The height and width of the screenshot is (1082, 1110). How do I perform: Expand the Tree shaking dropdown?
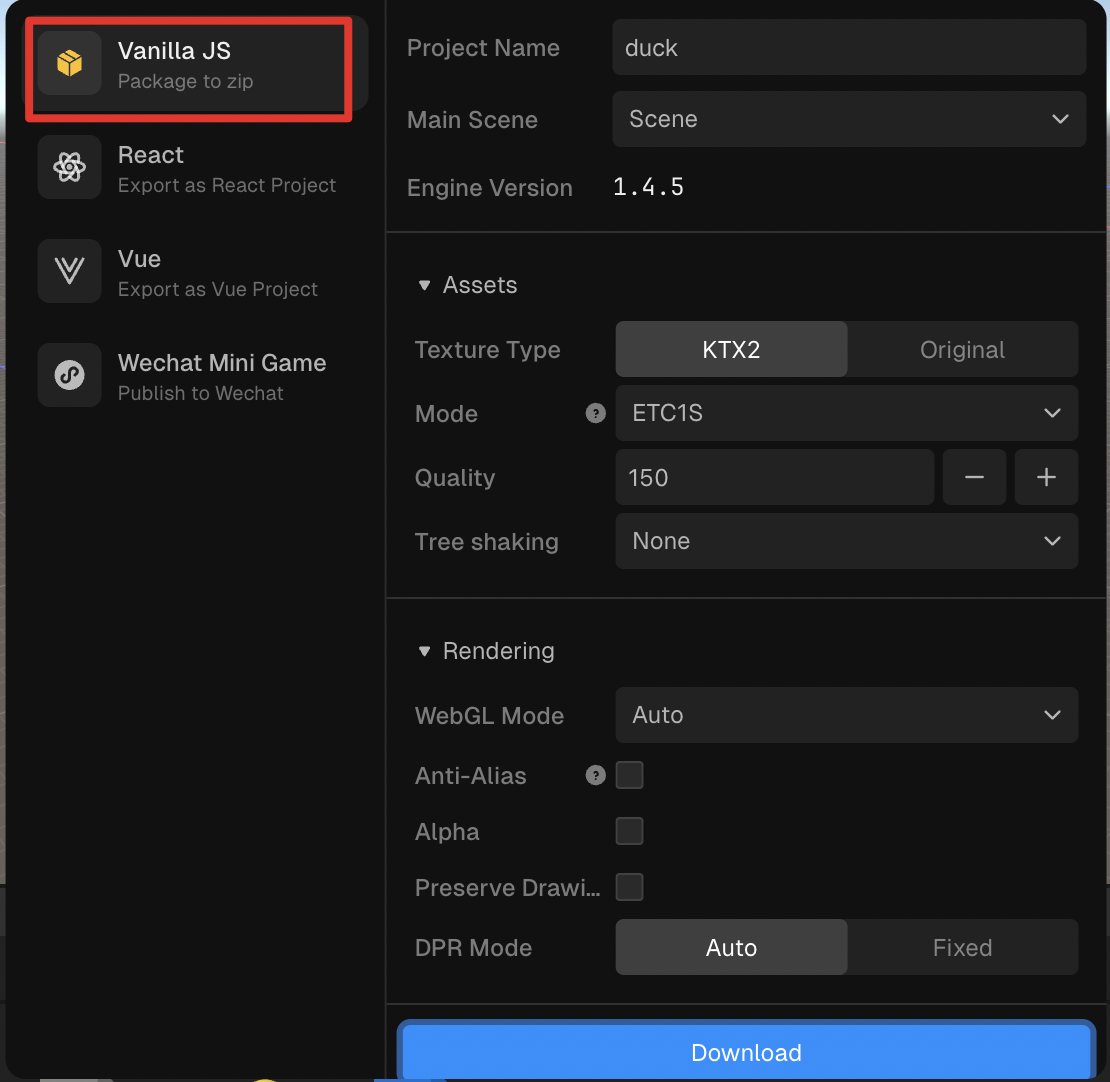846,541
